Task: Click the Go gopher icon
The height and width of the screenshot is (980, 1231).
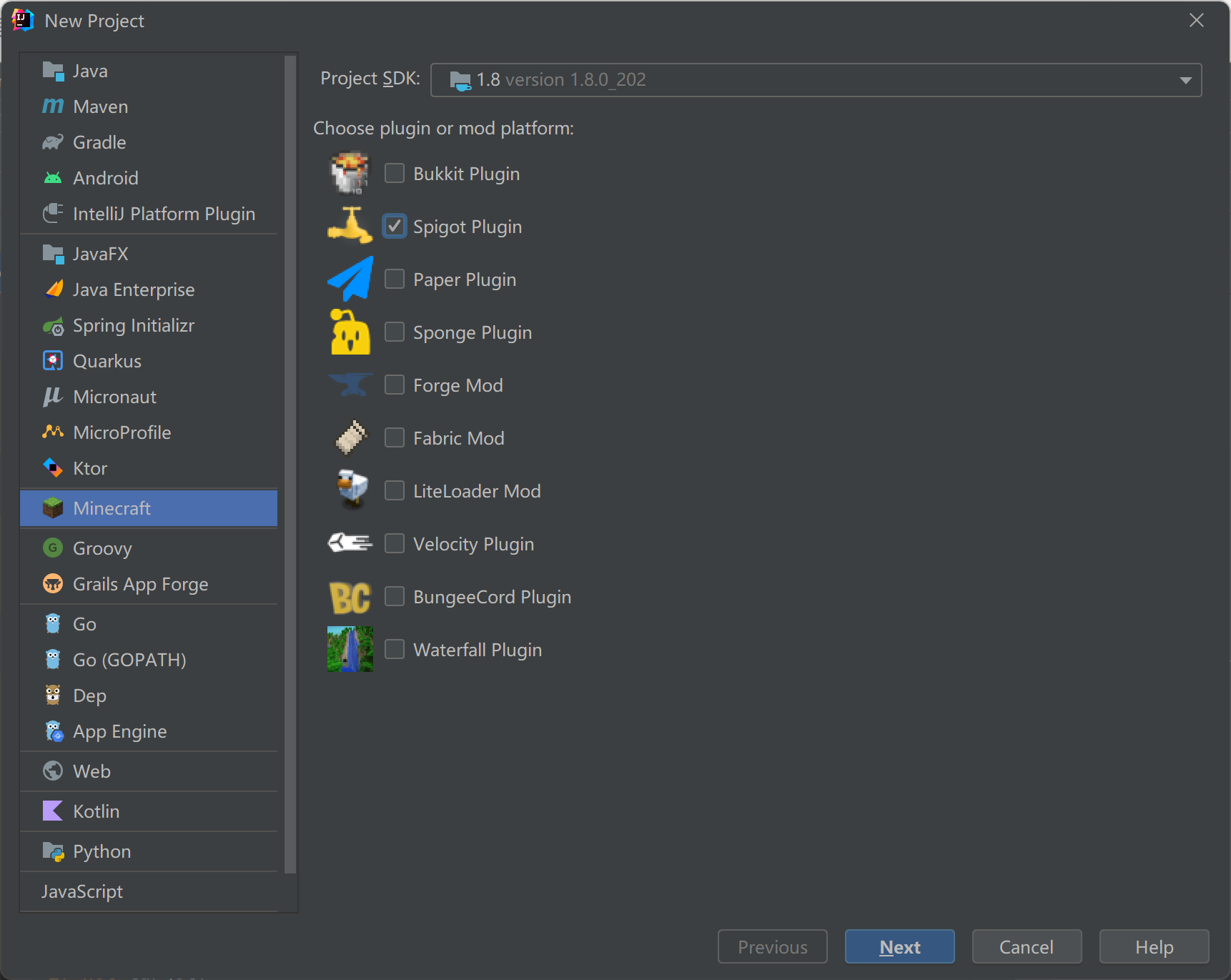Action: coord(53,624)
